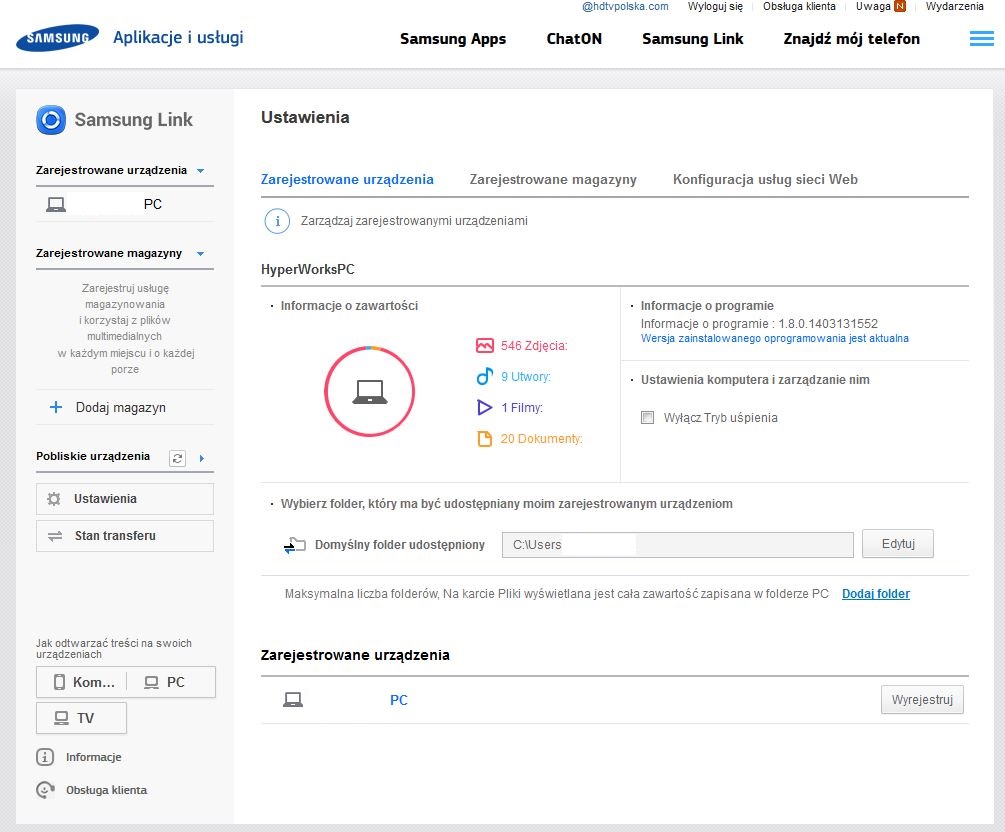Click the default shared folder path field
The height and width of the screenshot is (832, 1005).
pyautogui.click(x=677, y=545)
